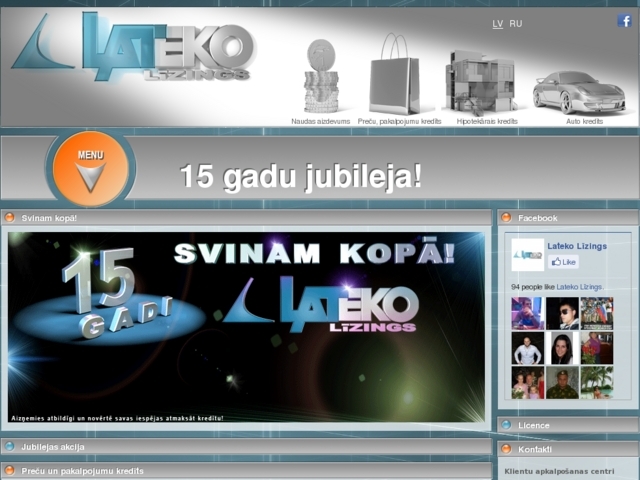Expand the Preču un pakalpojumu kredīts panel
This screenshot has height=480, width=640.
[x=247, y=471]
